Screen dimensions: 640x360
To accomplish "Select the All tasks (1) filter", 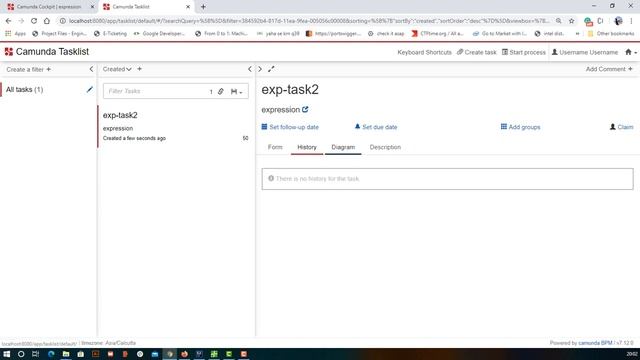I will pyautogui.click(x=24, y=89).
